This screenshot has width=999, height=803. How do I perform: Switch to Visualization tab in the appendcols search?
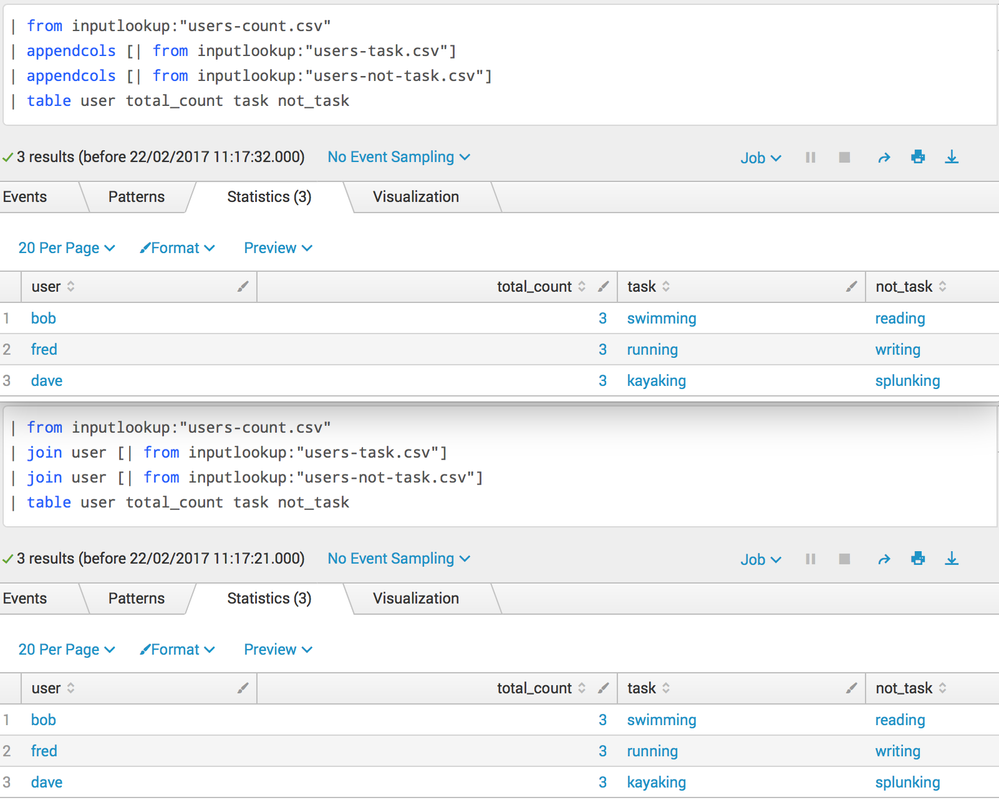[416, 197]
